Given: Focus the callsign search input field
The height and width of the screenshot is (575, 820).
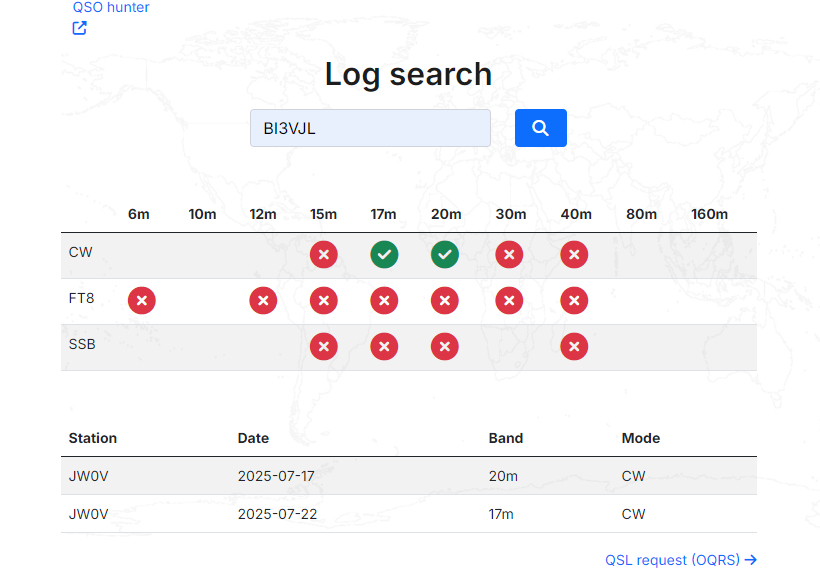Looking at the screenshot, I should click(x=370, y=128).
